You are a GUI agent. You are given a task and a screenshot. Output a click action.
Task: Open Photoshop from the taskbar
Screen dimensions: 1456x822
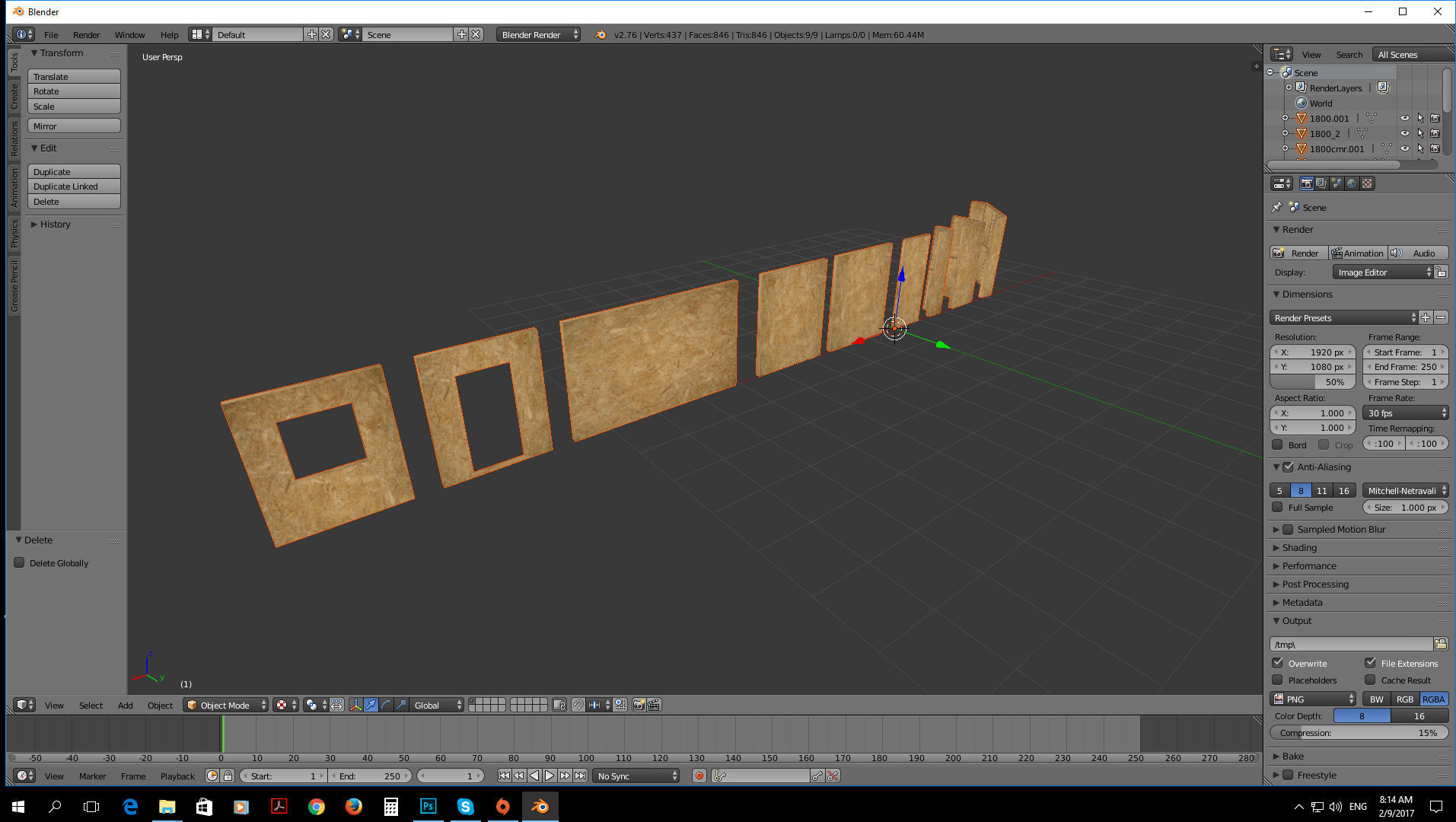click(428, 806)
